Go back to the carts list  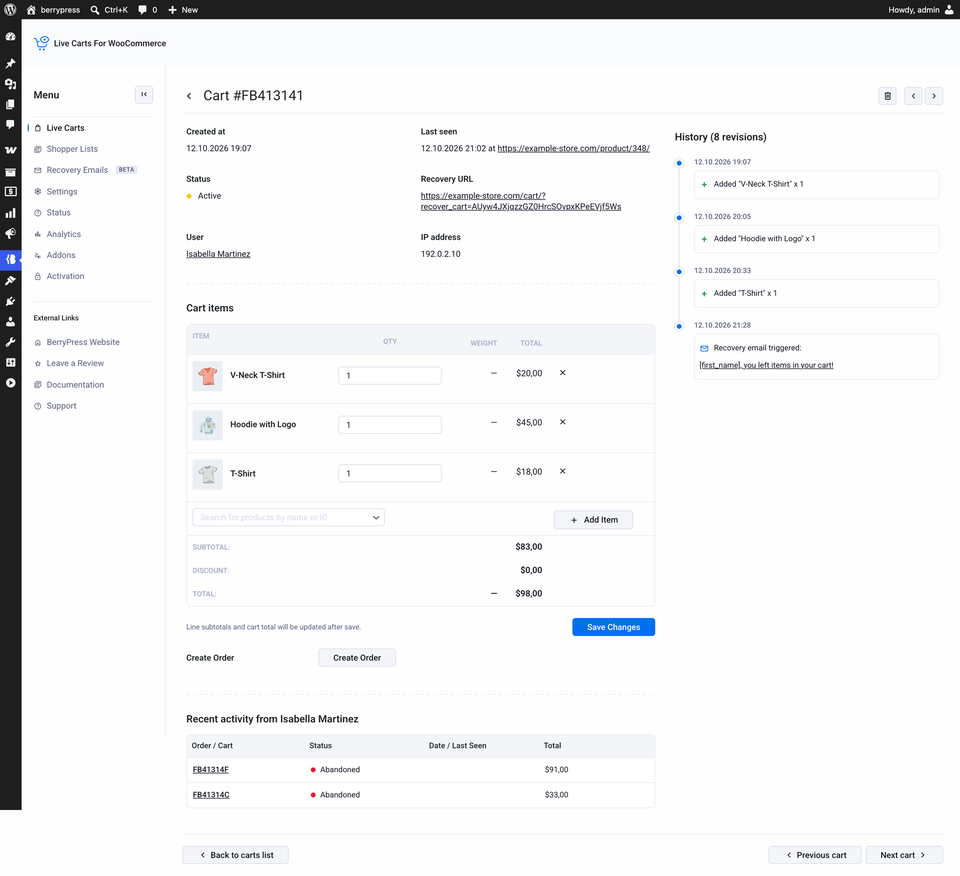click(236, 855)
